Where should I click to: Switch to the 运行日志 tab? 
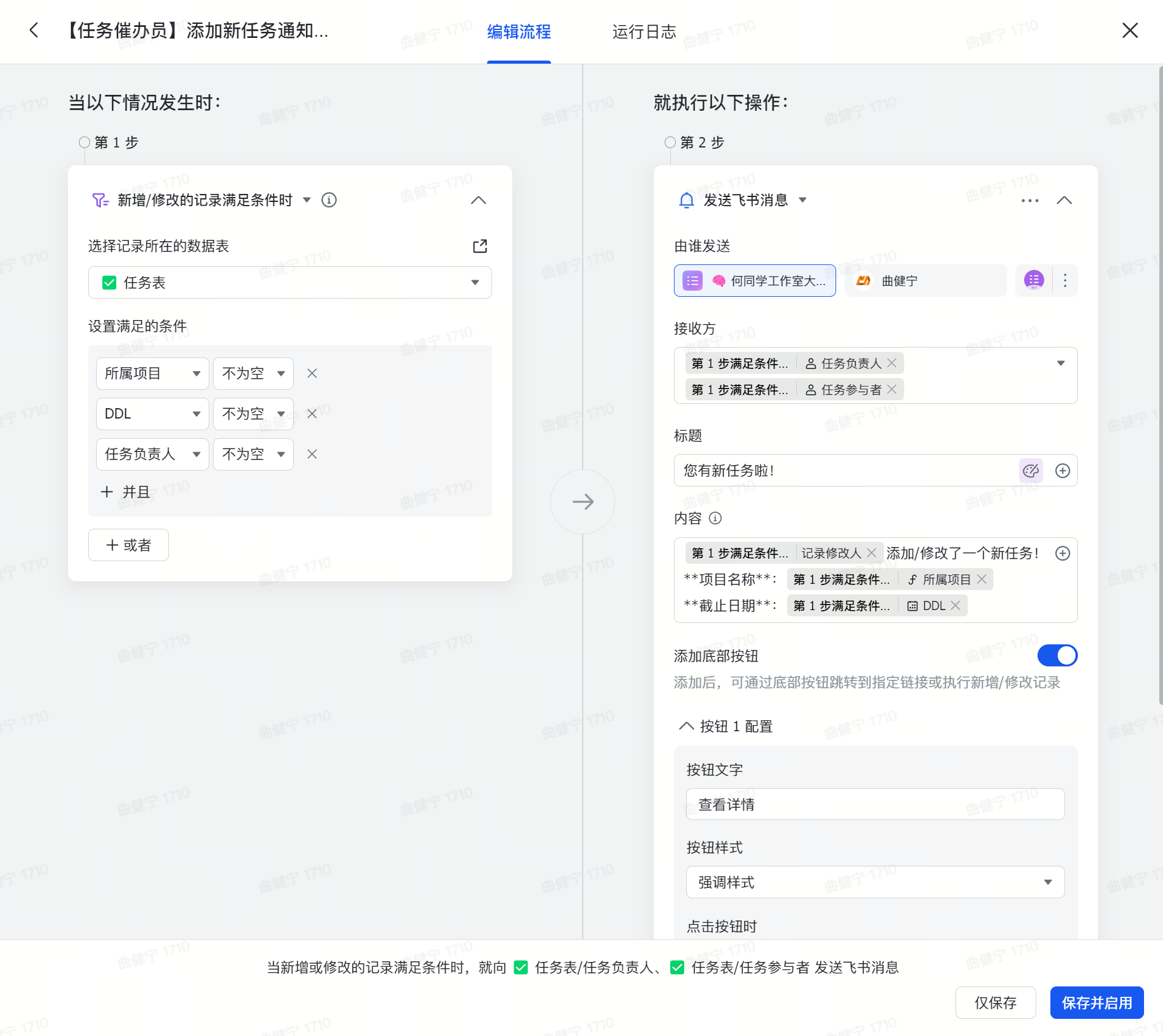click(x=644, y=31)
